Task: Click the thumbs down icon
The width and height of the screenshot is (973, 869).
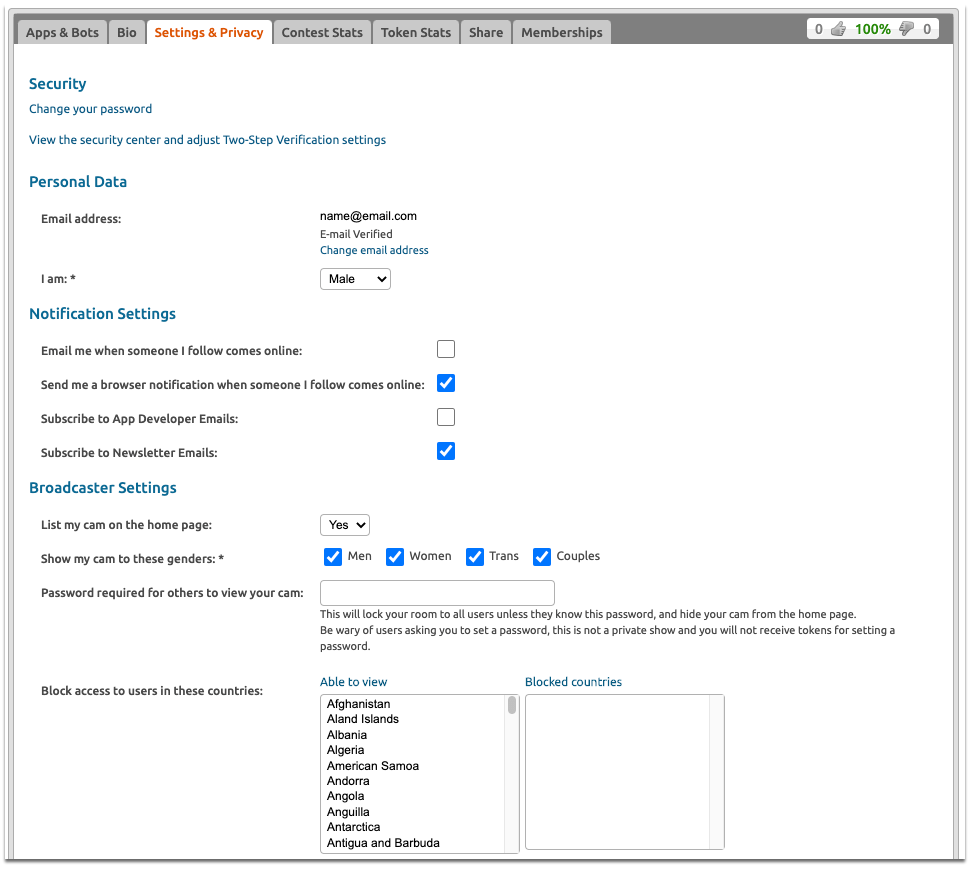Action: (x=907, y=29)
